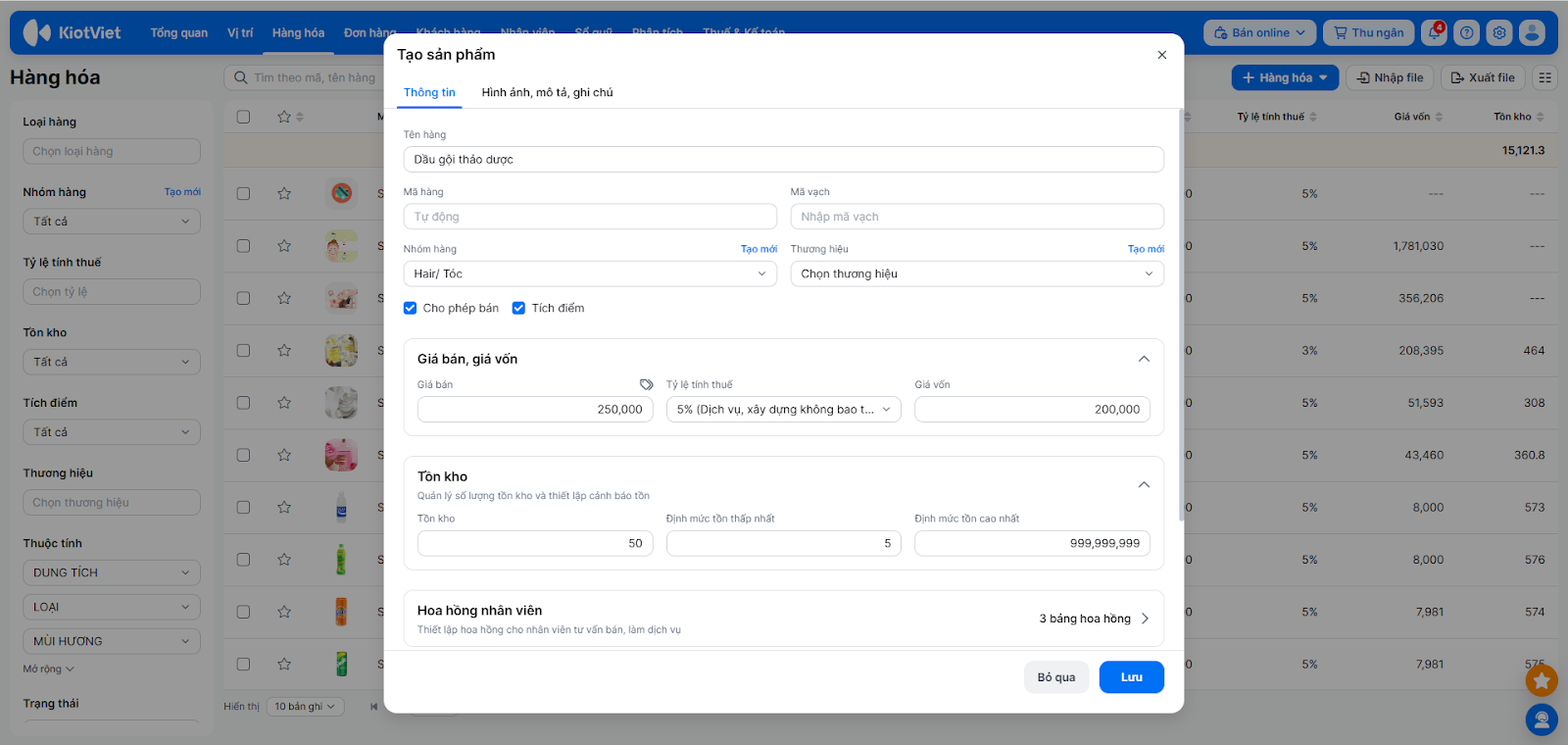Switch to Hình ảnh, mô tả, ghi chú tab
This screenshot has width=1568, height=745.
coord(547,92)
